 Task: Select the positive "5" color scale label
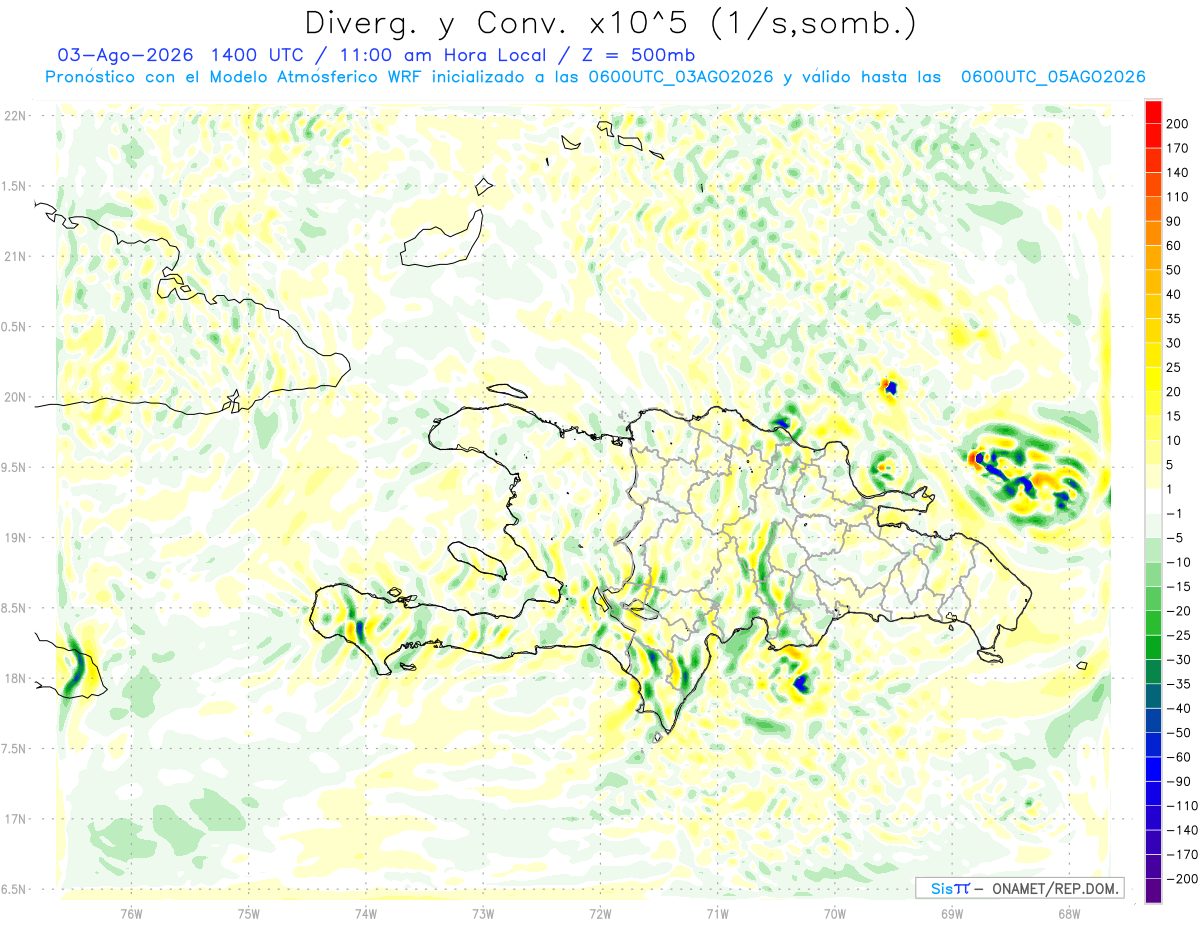tap(1171, 465)
